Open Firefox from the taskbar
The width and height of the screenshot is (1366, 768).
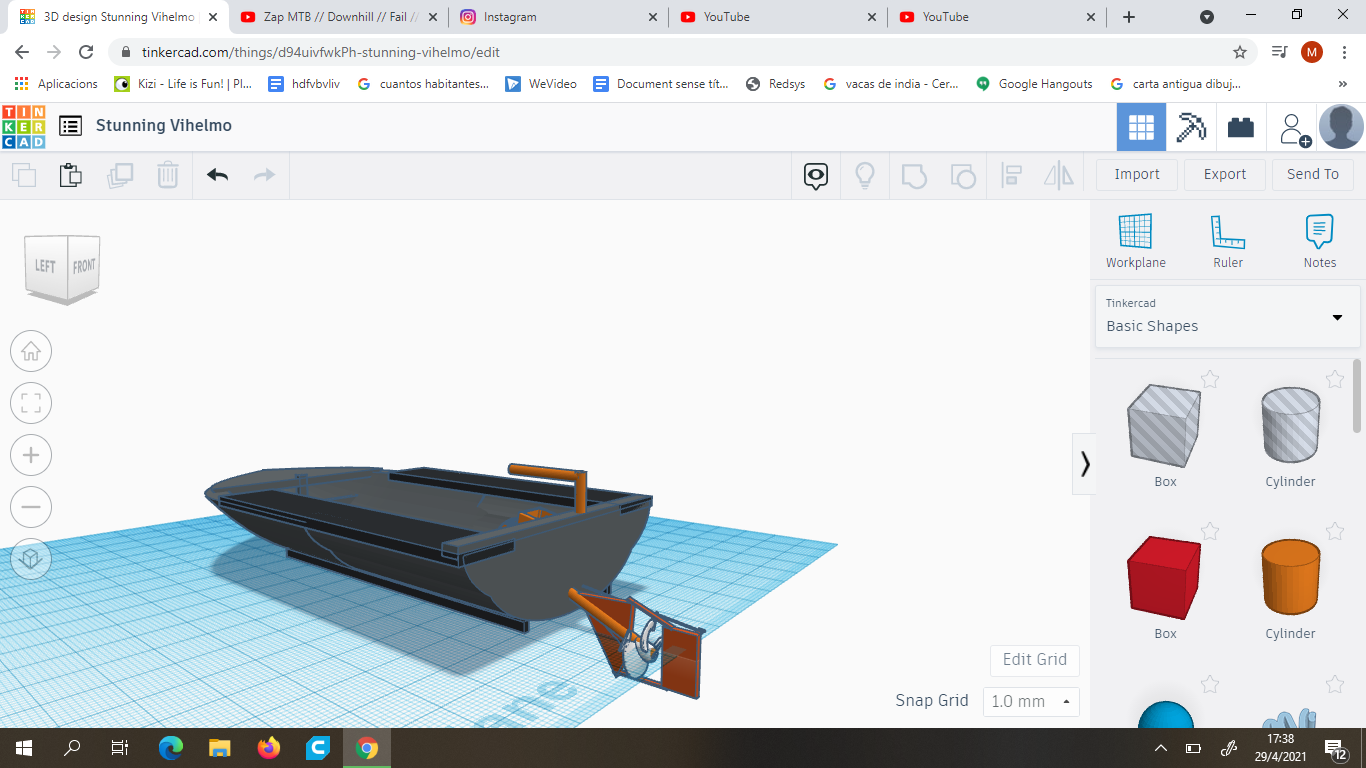coord(269,748)
